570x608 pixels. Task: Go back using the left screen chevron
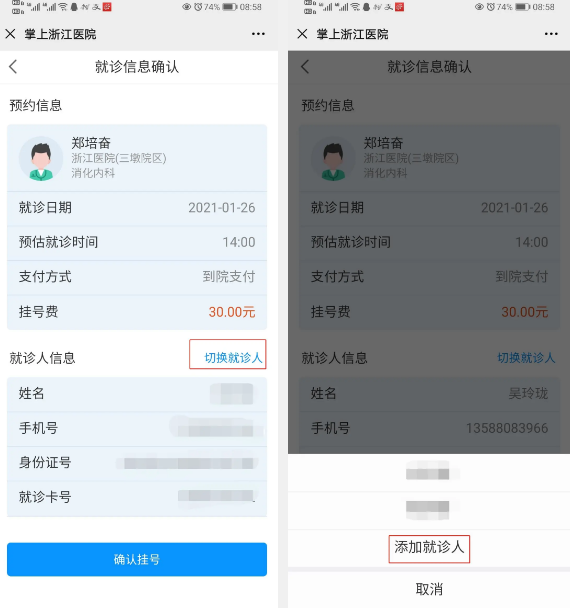(13, 67)
